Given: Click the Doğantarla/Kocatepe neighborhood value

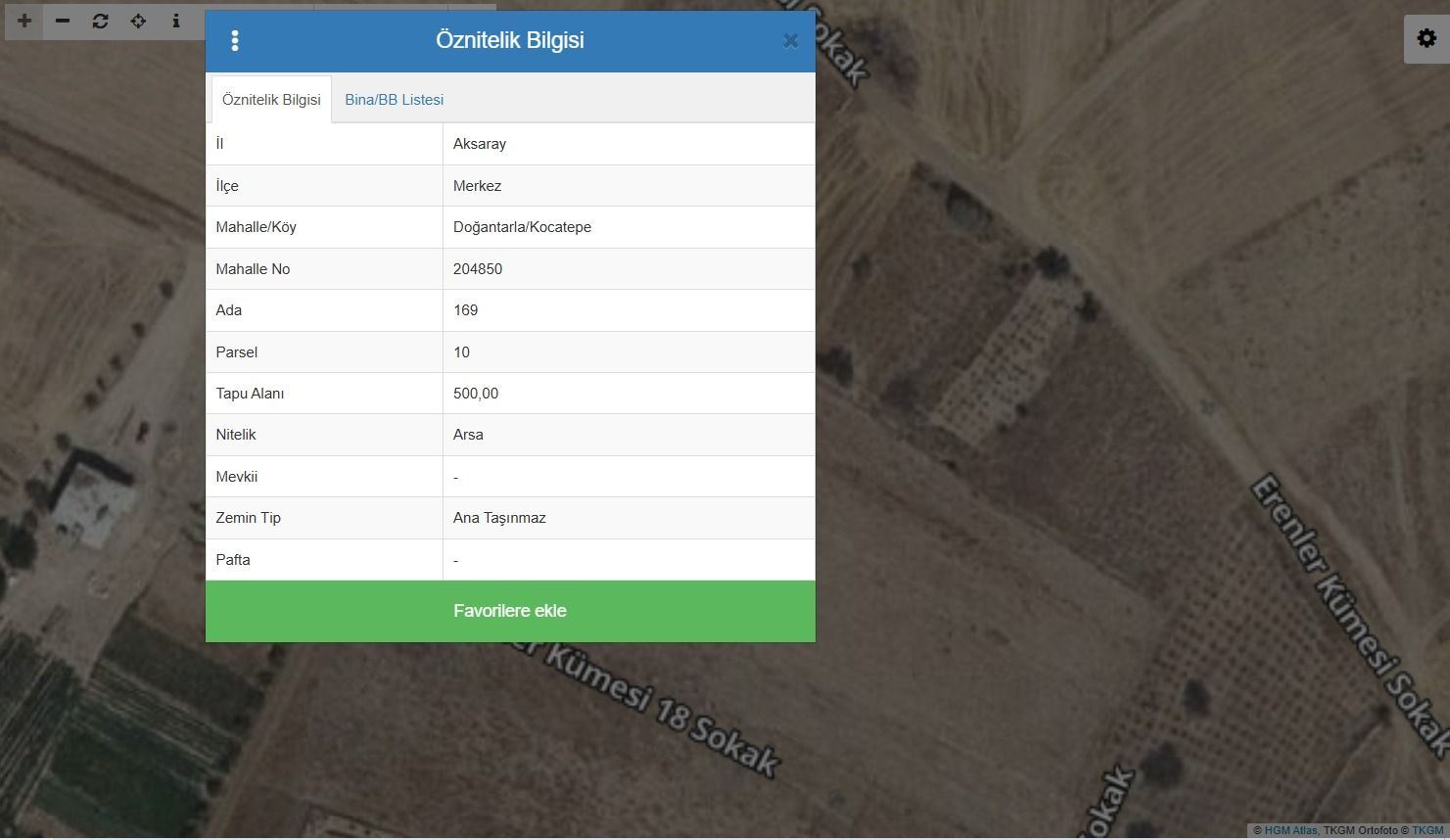Looking at the screenshot, I should tap(522, 227).
